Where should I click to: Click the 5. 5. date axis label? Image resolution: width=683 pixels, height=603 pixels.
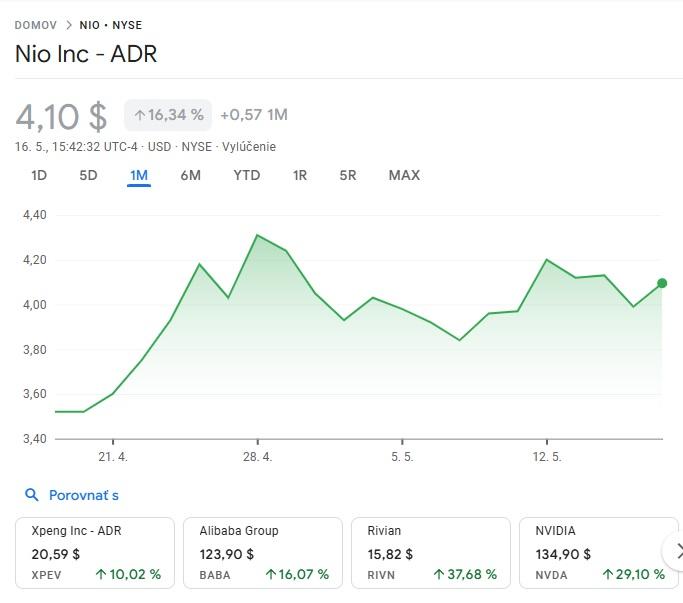(402, 457)
